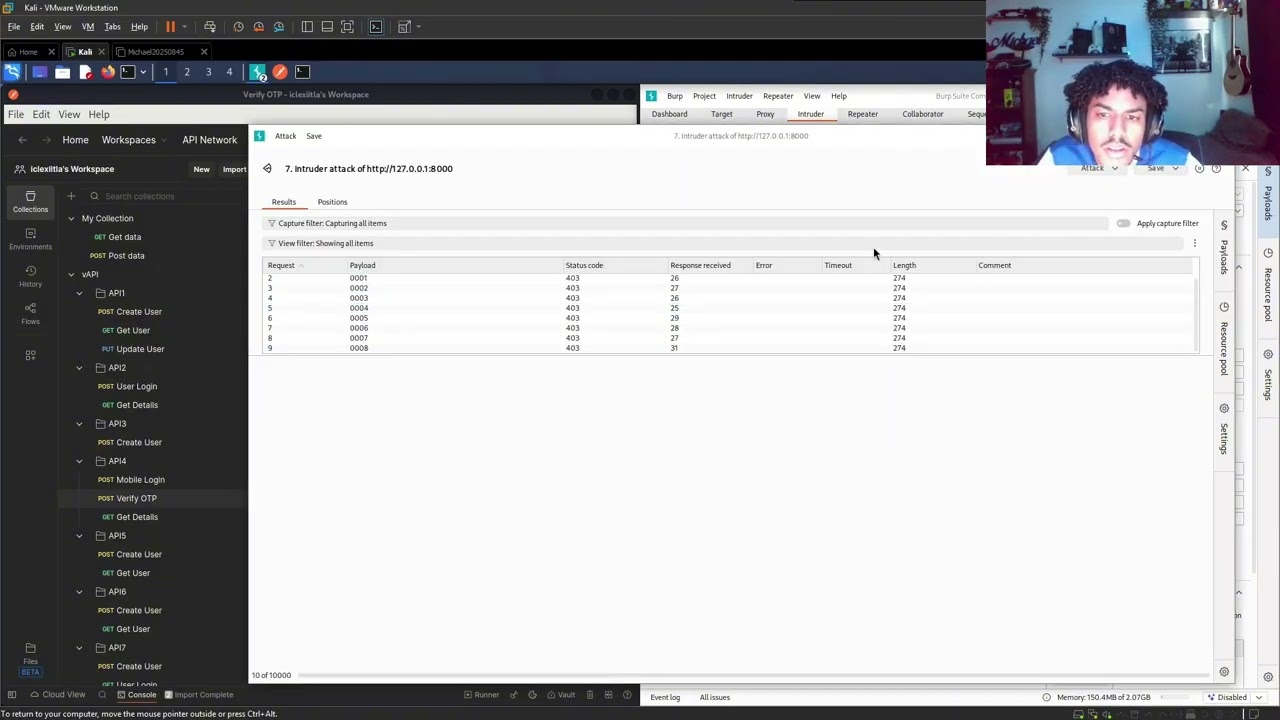
Task: Open the file manager in Kali panel
Action: tap(62, 72)
